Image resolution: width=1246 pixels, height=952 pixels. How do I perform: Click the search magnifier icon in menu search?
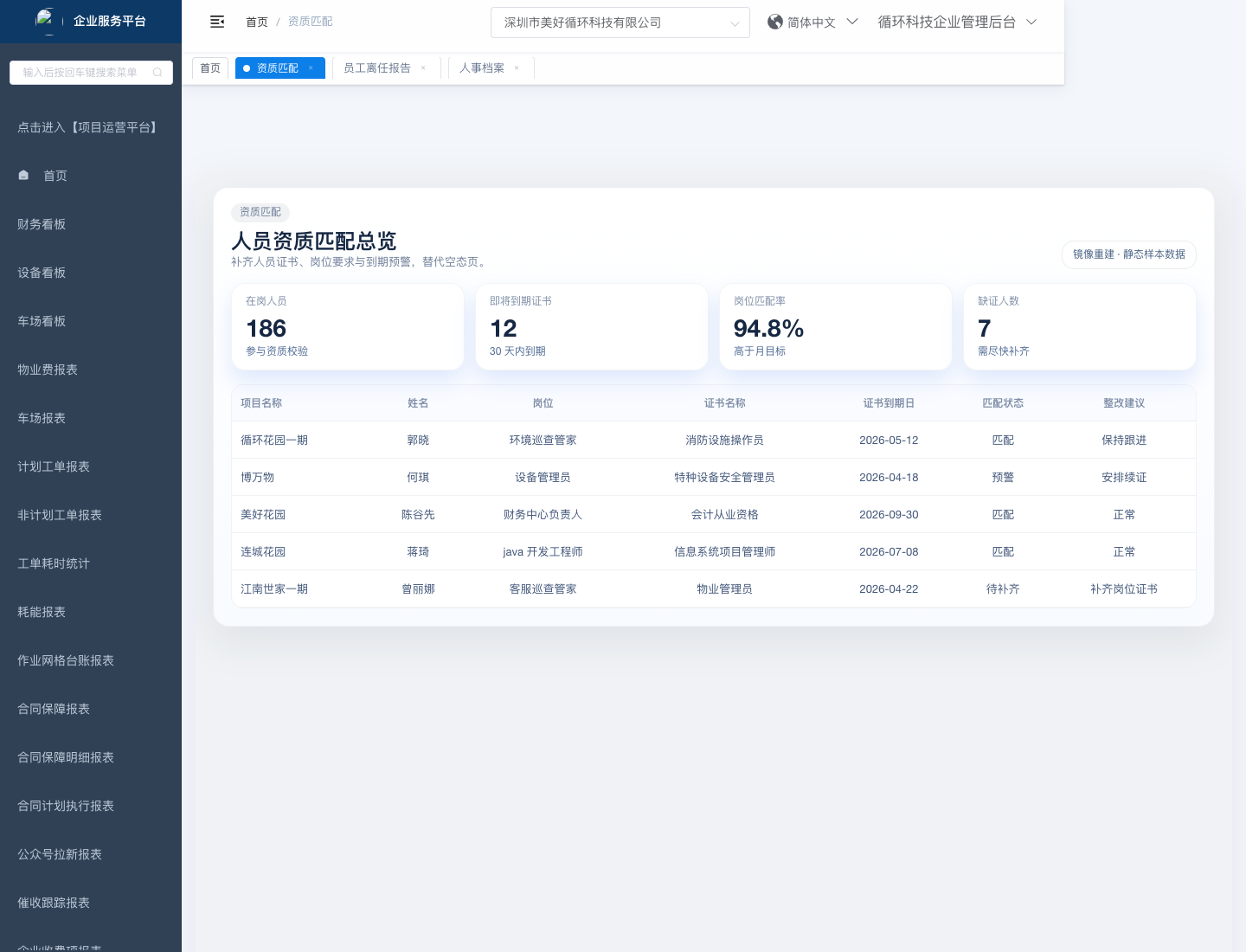pos(157,73)
